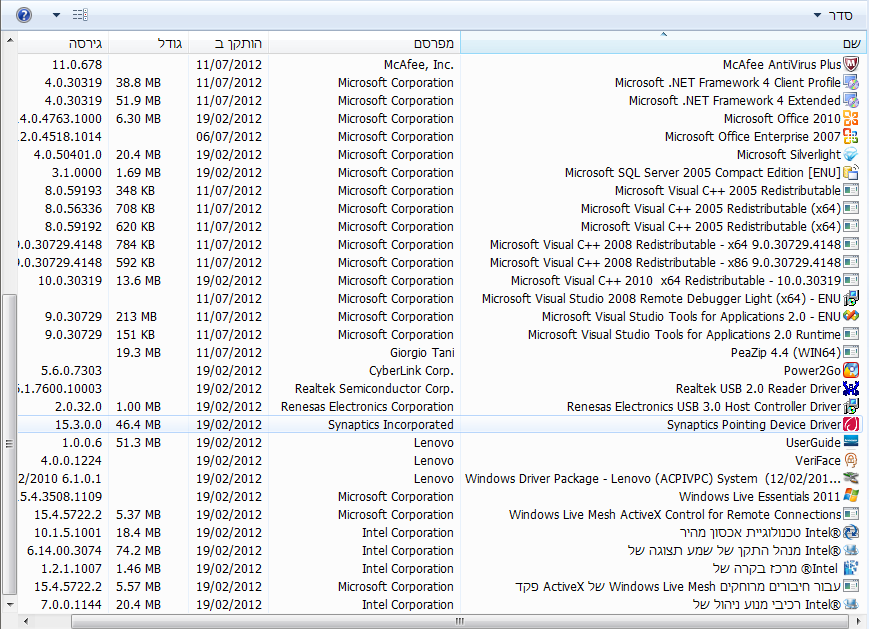Click the SQL Server 2005 Compact Edition icon
Screen dimensions: 869x629
[851, 172]
